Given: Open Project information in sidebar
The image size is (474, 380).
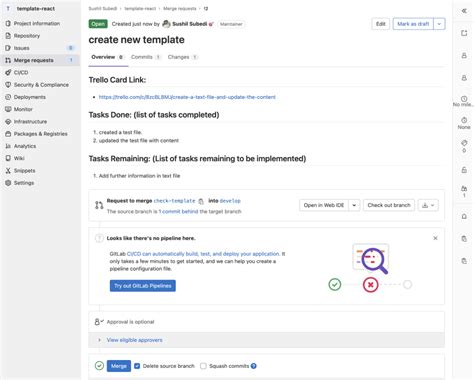Looking at the screenshot, I should pyautogui.click(x=37, y=23).
